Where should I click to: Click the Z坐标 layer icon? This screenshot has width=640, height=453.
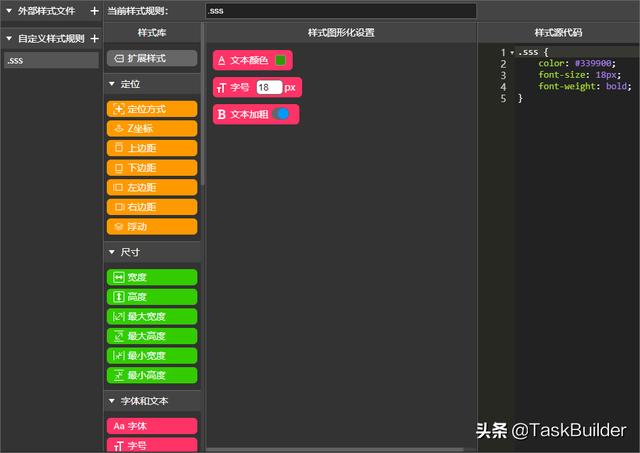click(x=118, y=129)
